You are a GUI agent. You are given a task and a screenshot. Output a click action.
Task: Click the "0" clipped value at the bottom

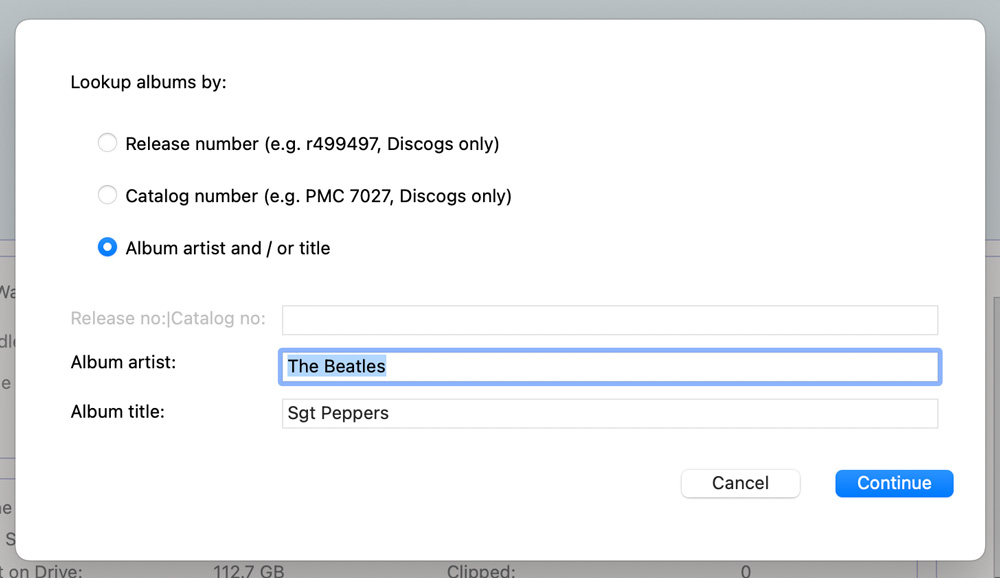tap(746, 571)
